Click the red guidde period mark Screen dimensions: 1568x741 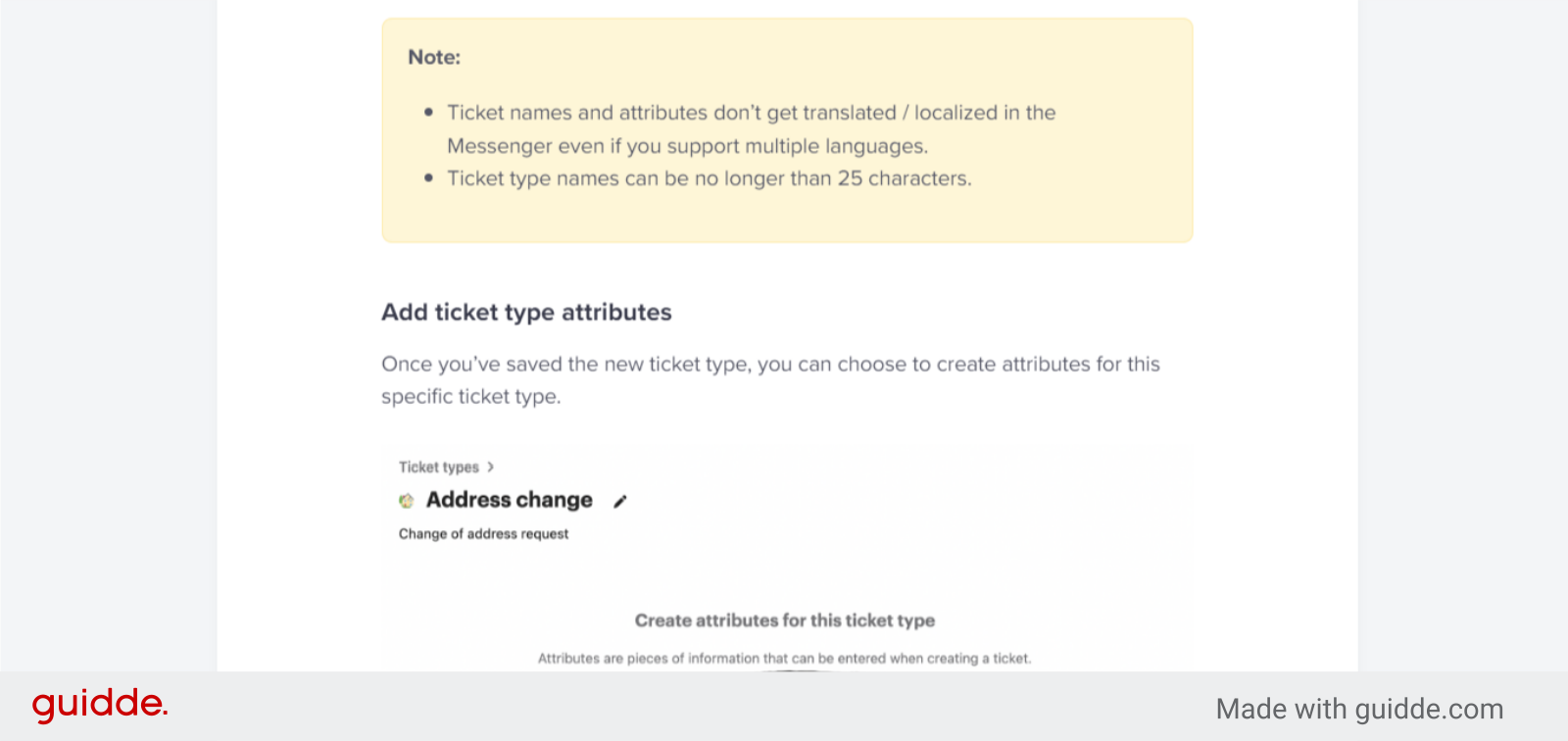(164, 714)
